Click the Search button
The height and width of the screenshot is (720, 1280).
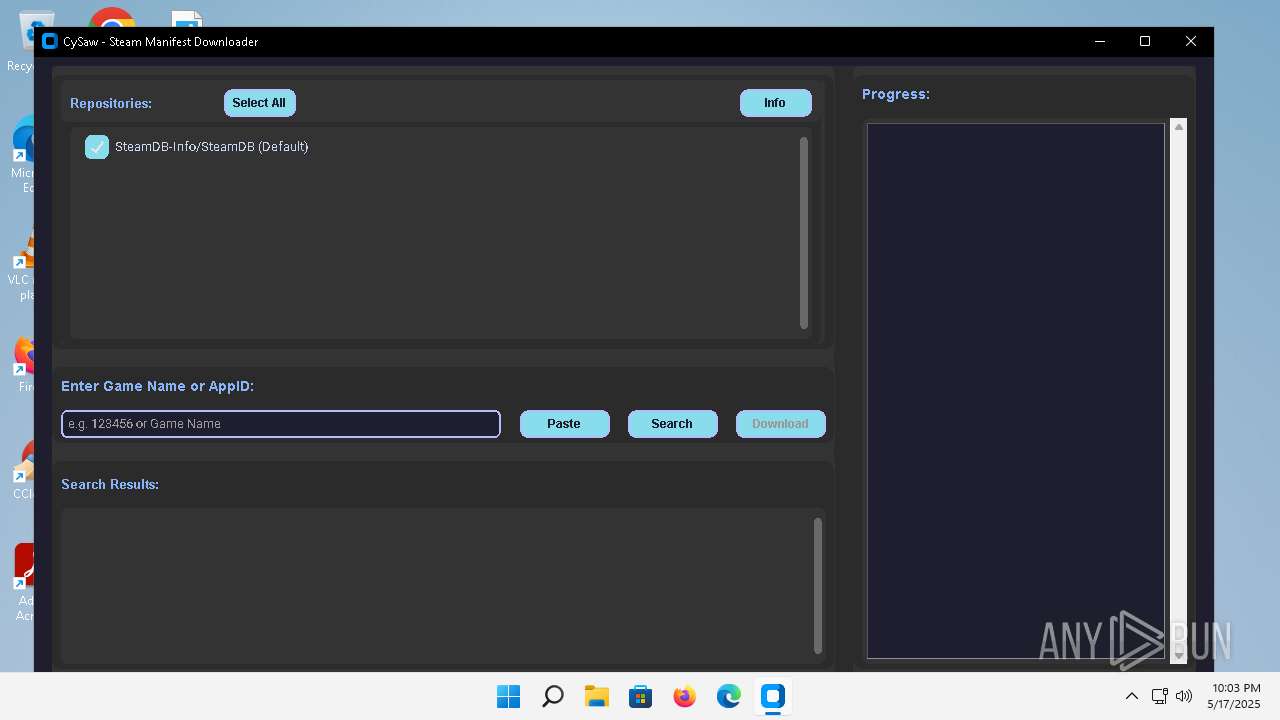pos(673,424)
